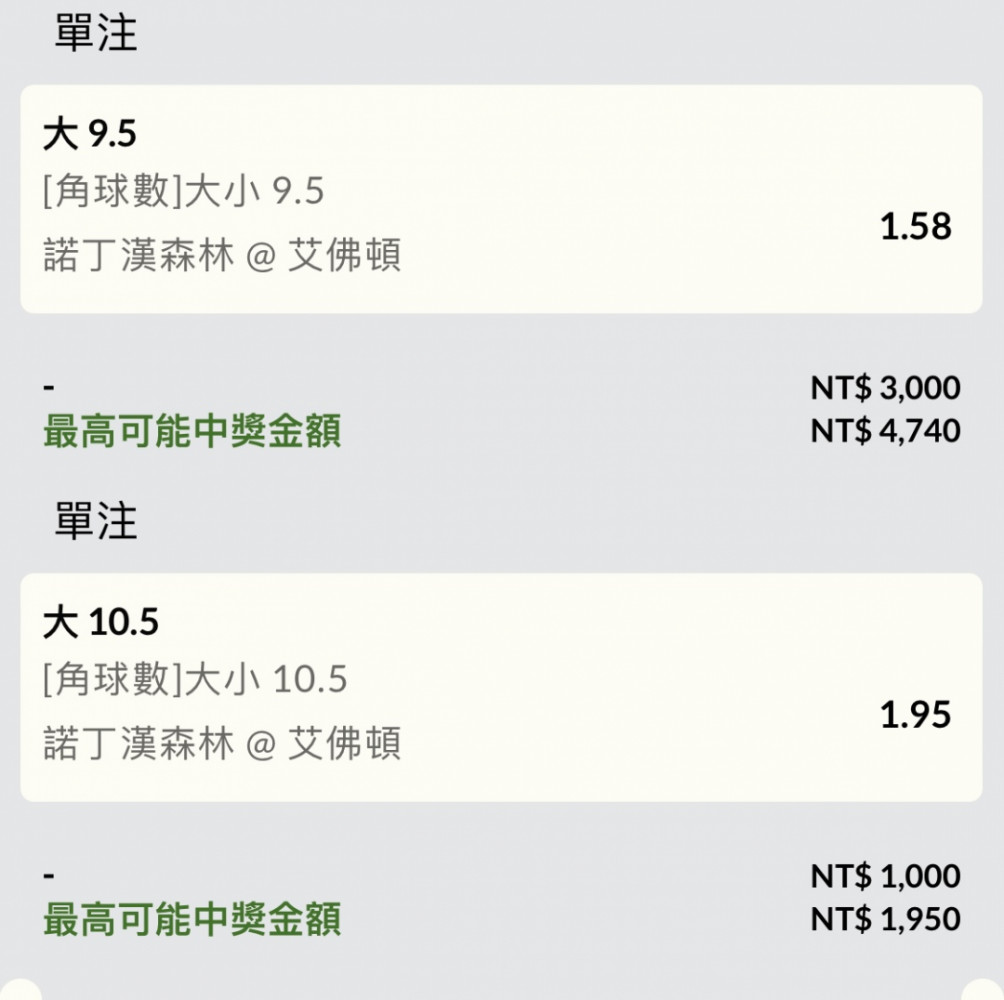1004x1000 pixels.
Task: Open the 大 9.5 bet card
Action: pos(501,199)
